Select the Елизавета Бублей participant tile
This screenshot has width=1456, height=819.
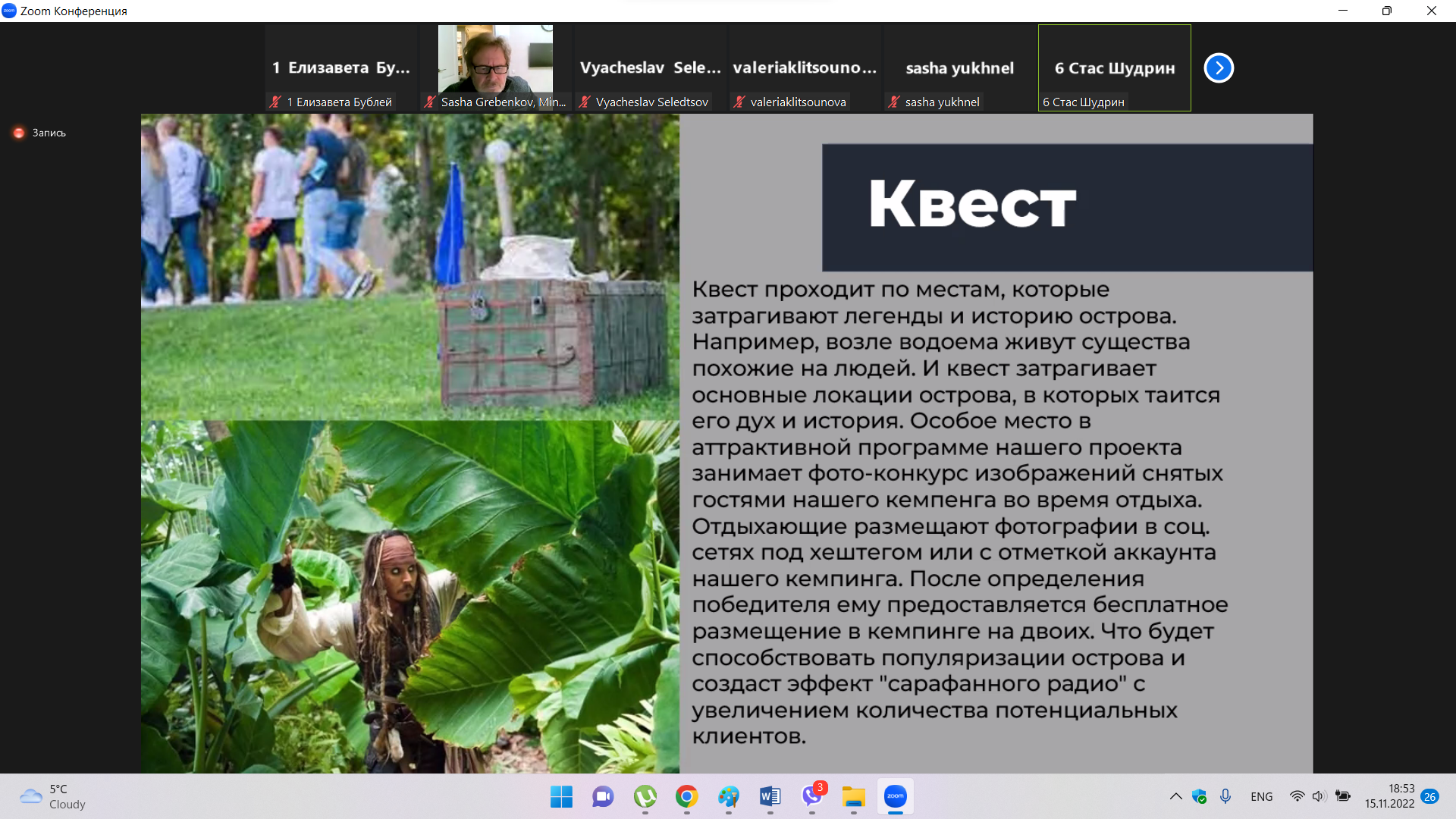(341, 68)
